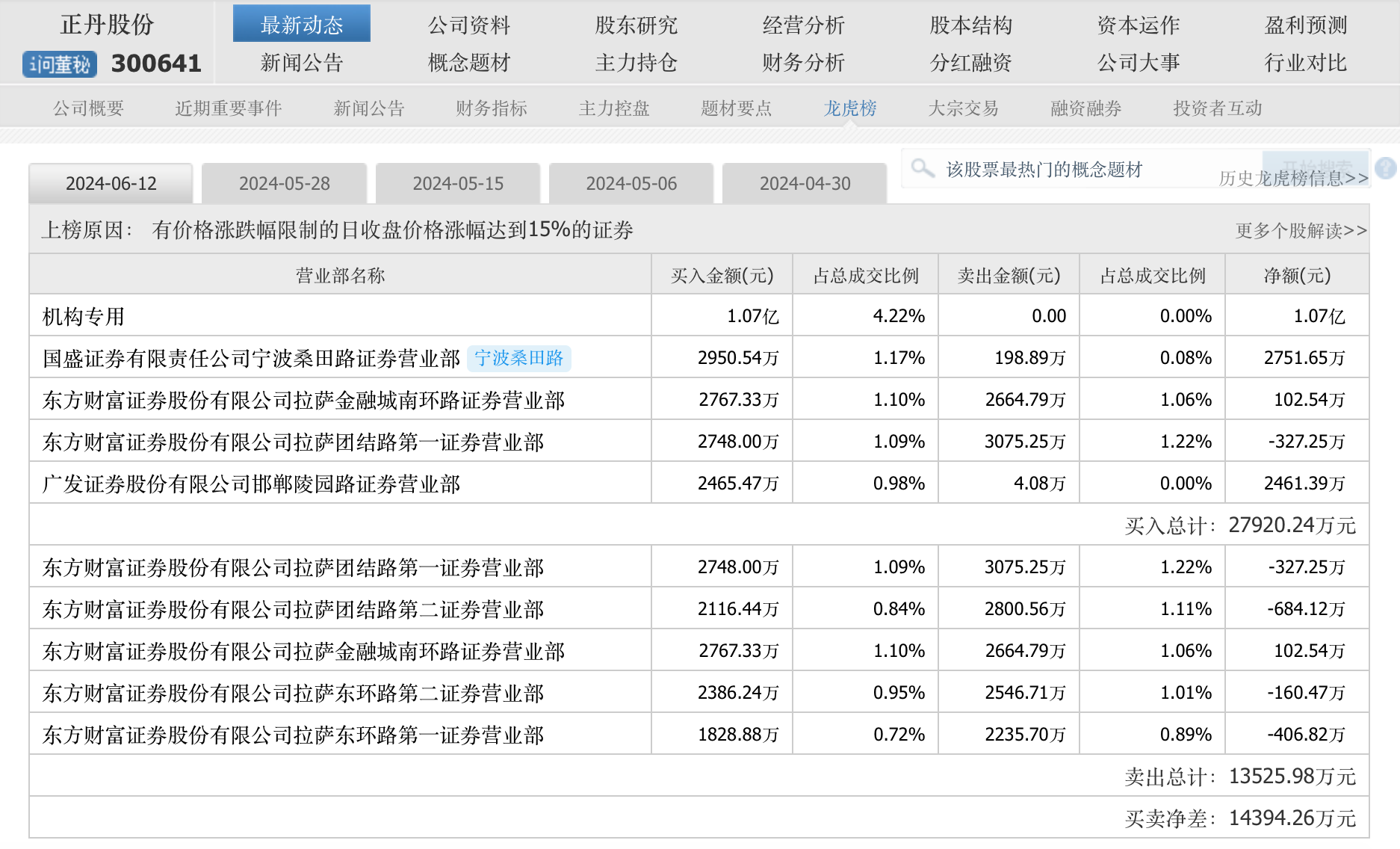This screenshot has height=849, width=1400.
Task: Open the 大宗交易 sub-tab
Action: [x=963, y=108]
